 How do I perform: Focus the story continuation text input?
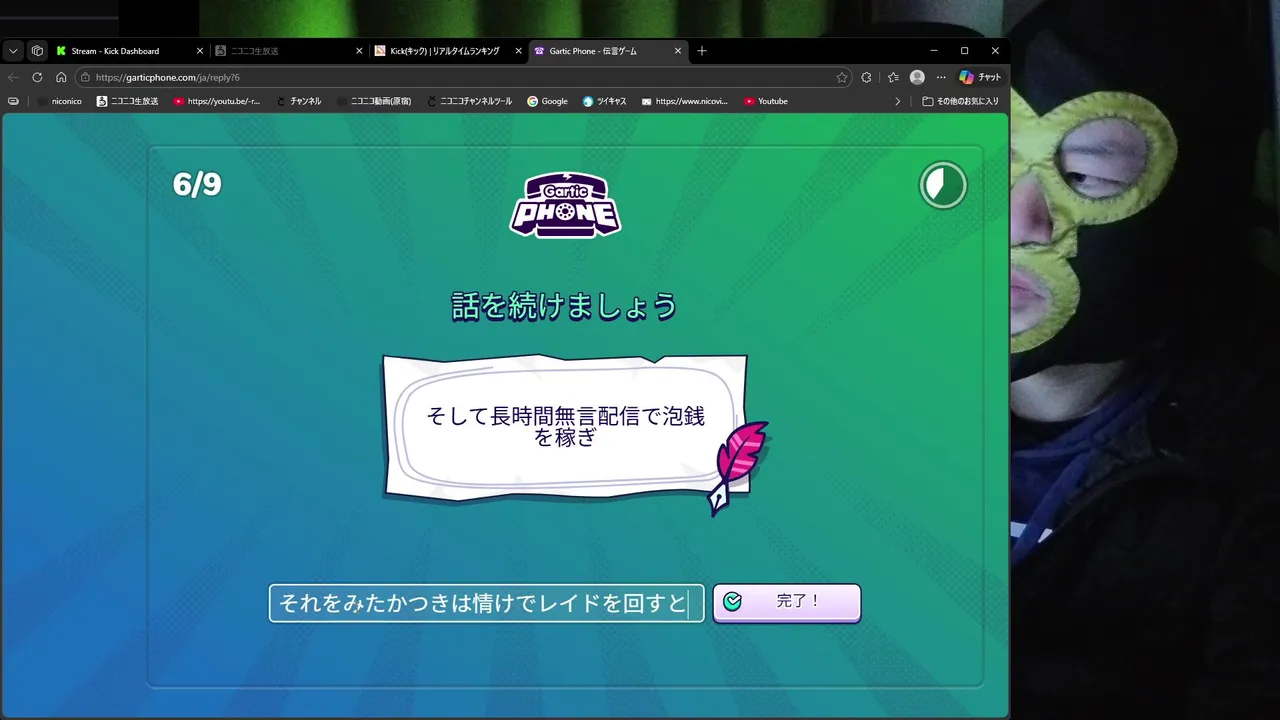tap(486, 603)
